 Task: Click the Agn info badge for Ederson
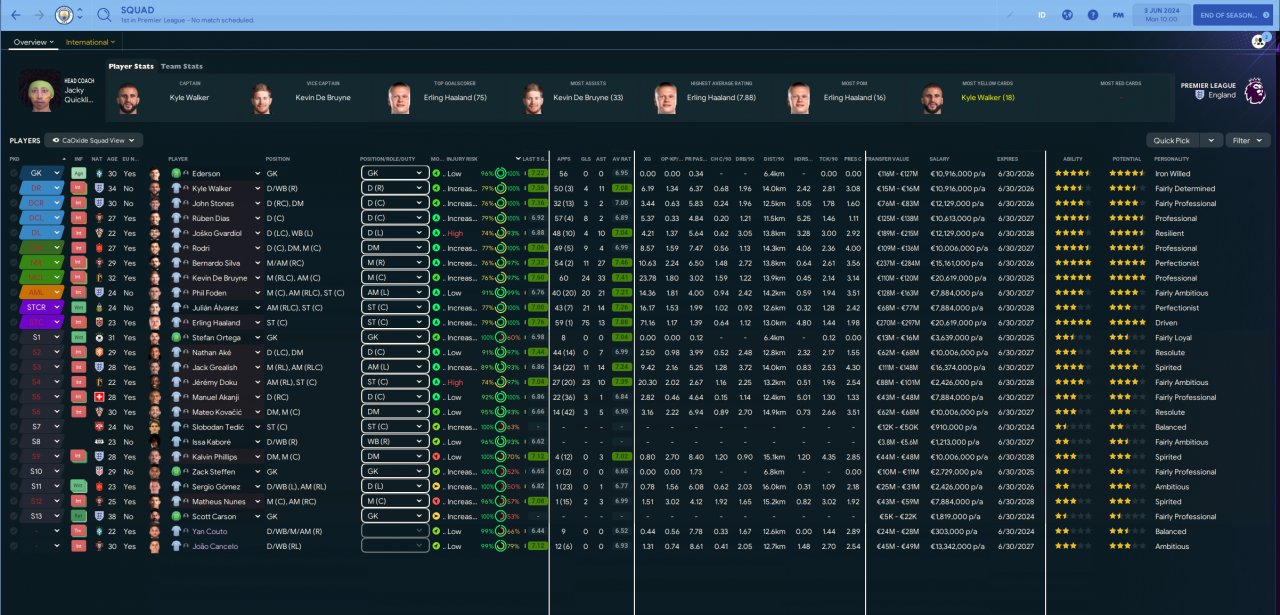click(77, 173)
